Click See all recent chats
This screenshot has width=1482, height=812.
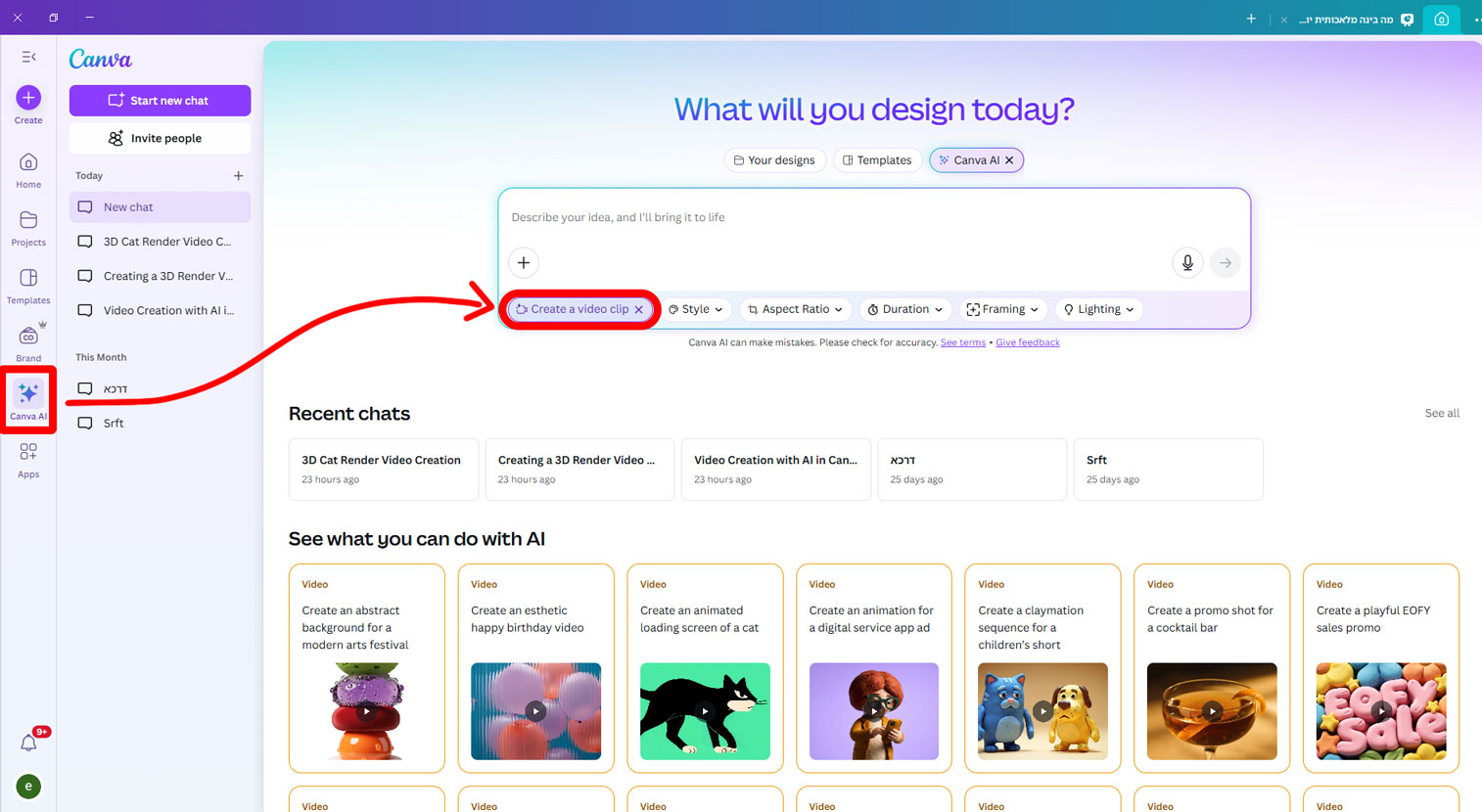1442,414
